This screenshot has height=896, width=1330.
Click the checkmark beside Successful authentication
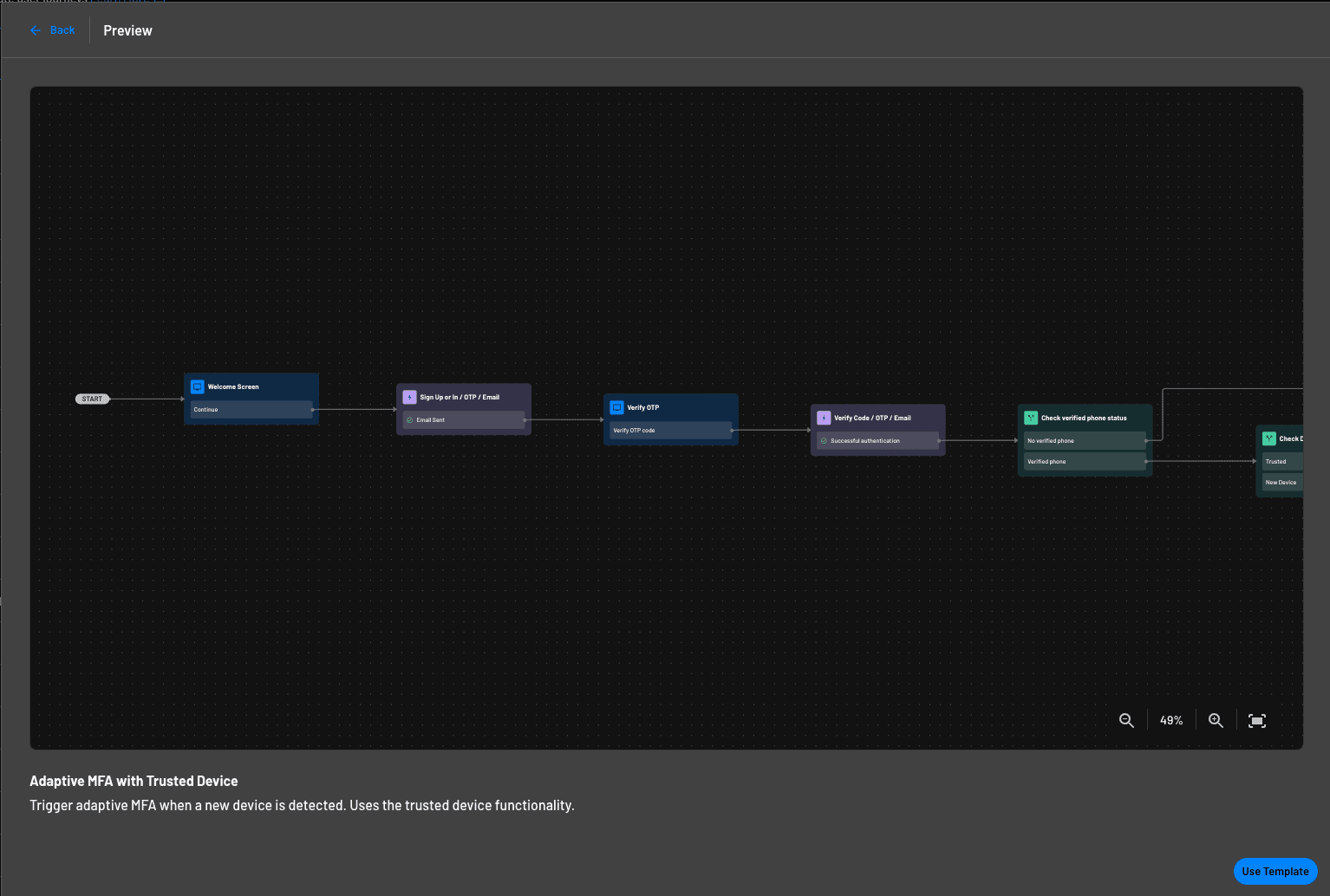point(825,440)
